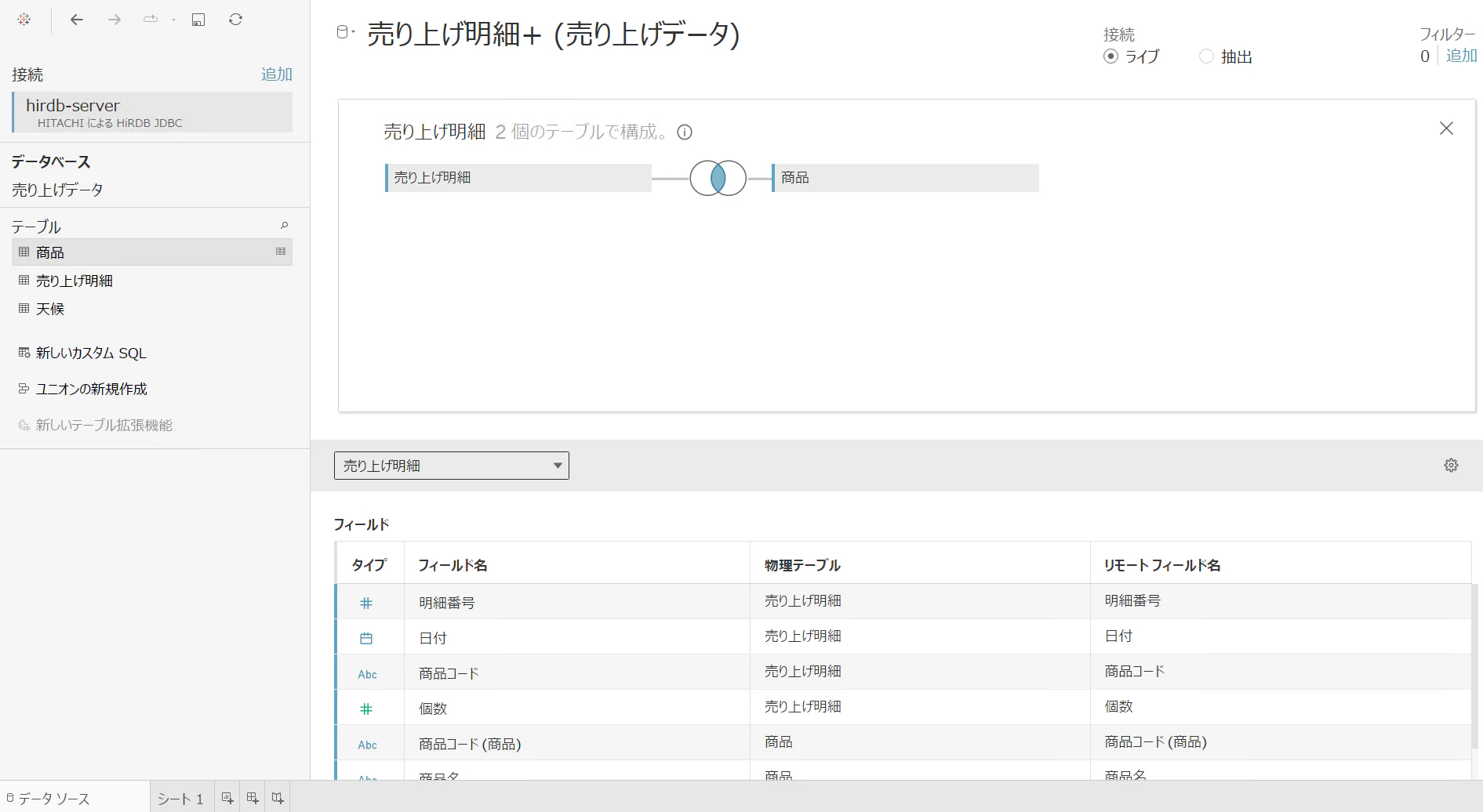Viewport: 1483px width, 812px height.
Task: Click 追加 link beside 接続
Action: [277, 74]
